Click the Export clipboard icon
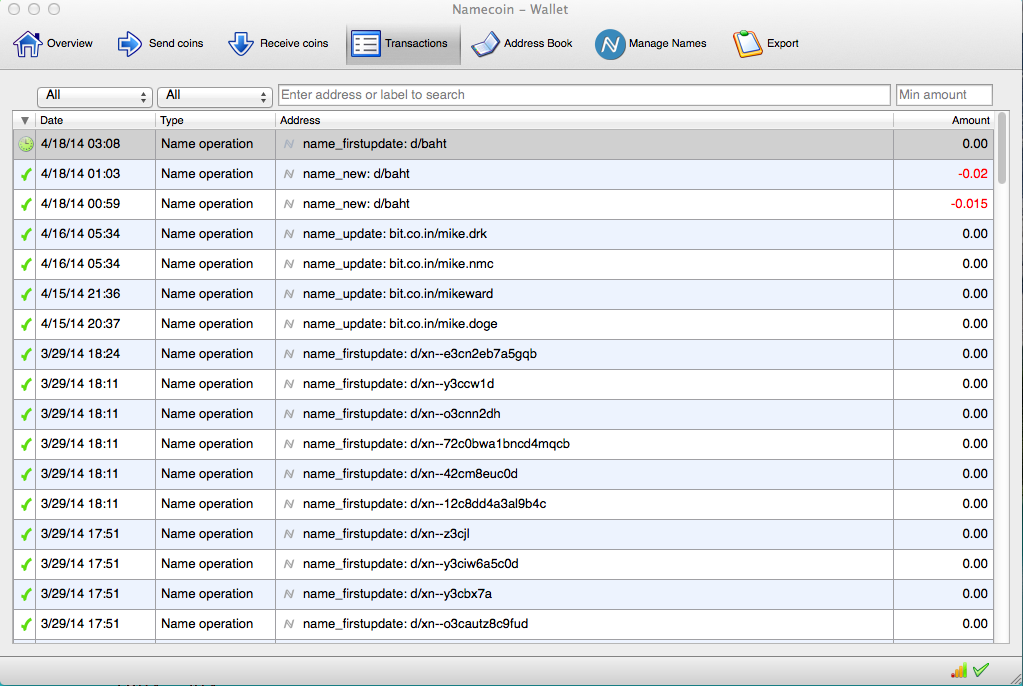The height and width of the screenshot is (686, 1023). [748, 44]
